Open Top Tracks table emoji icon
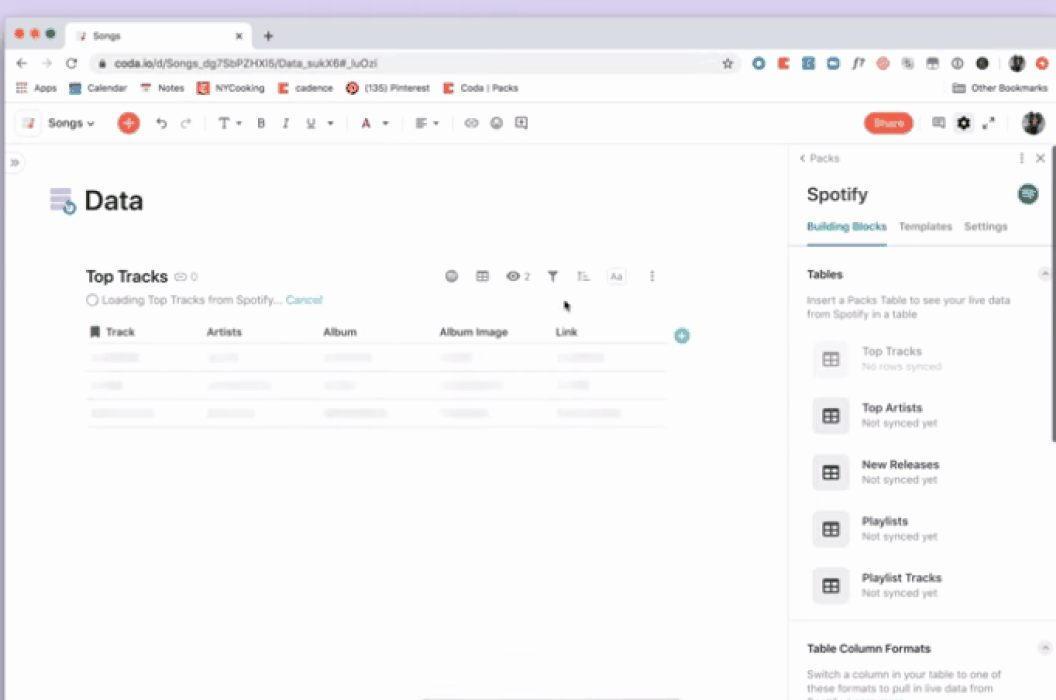This screenshot has width=1056, height=700. (451, 276)
